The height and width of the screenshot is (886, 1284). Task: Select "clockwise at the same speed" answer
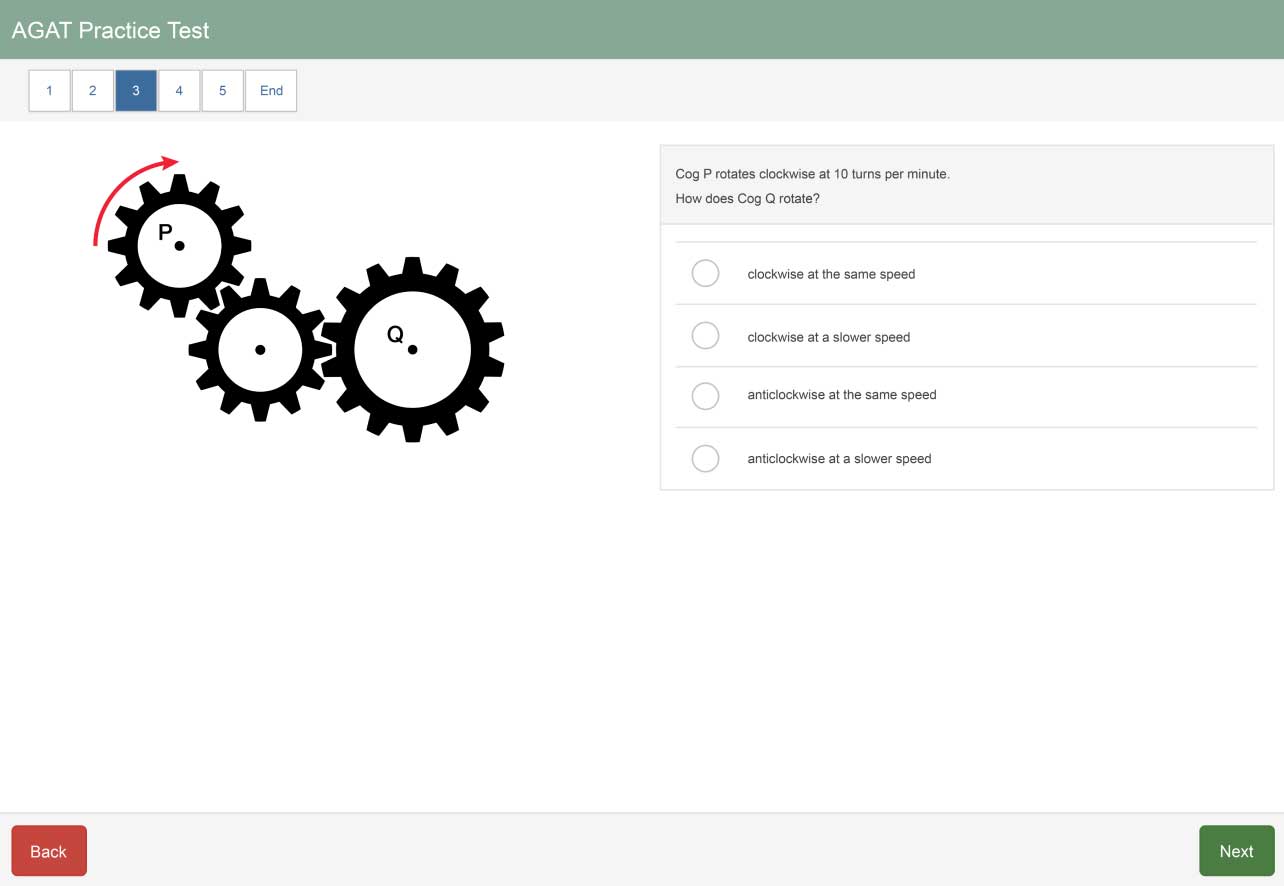(x=705, y=273)
